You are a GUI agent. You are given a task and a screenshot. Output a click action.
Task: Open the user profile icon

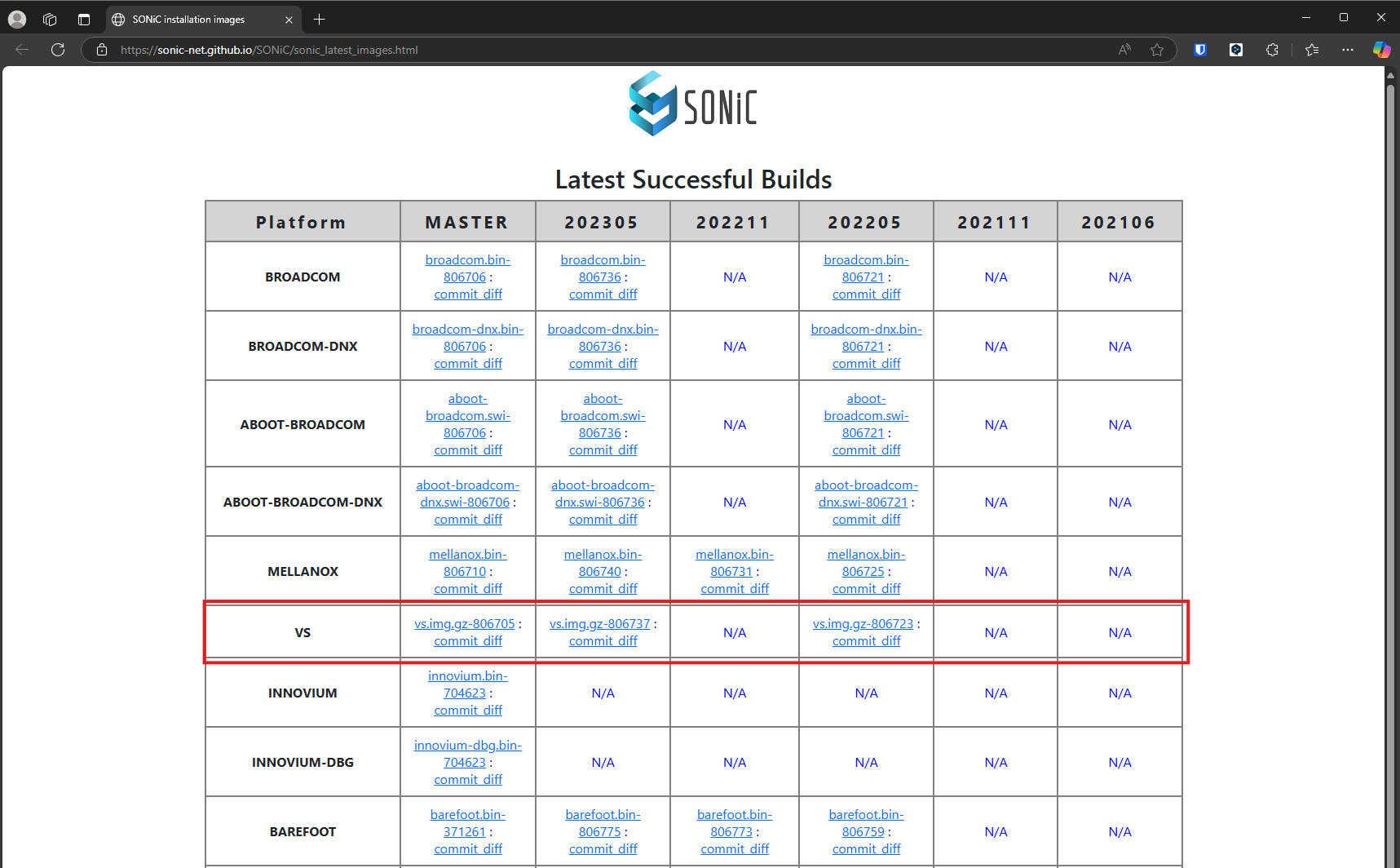click(17, 19)
